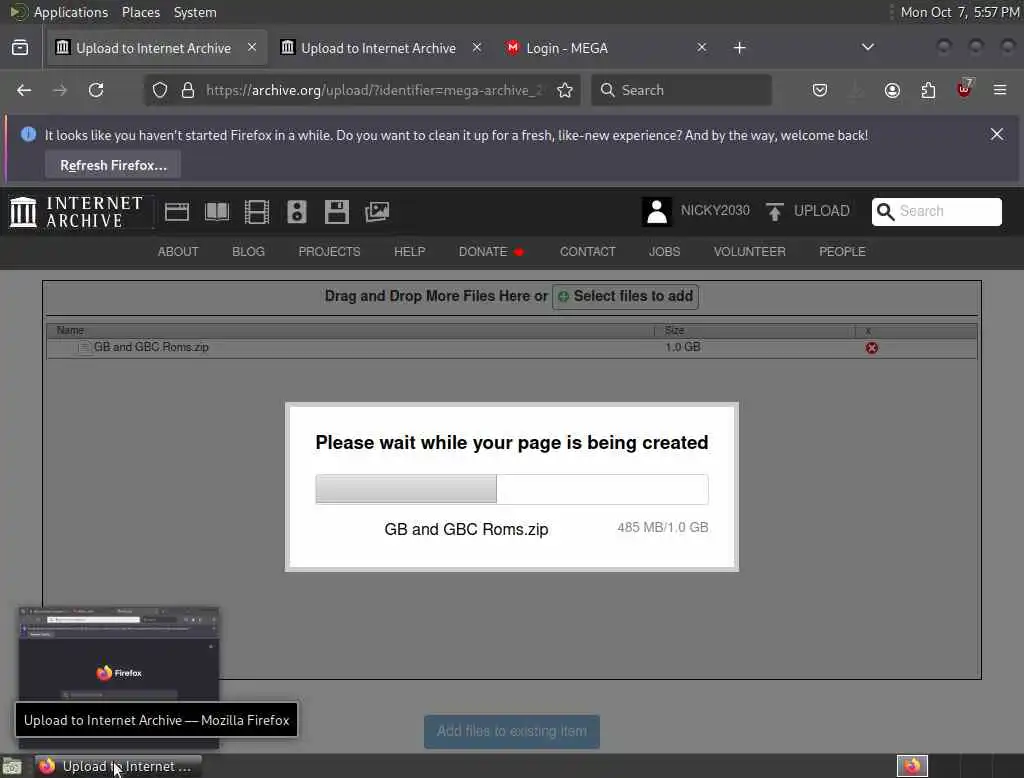Open the PEOPLE navigation link

point(842,251)
